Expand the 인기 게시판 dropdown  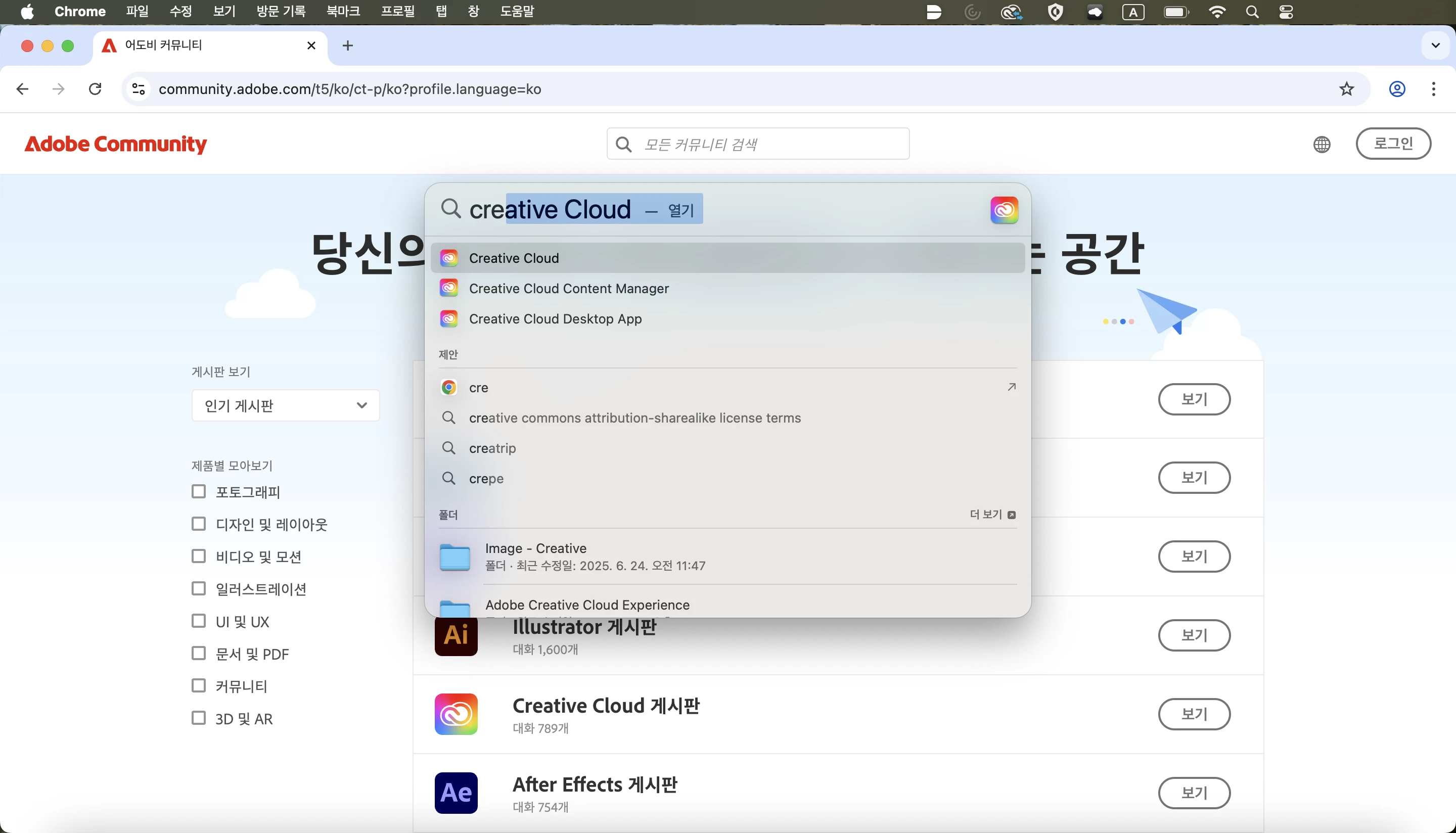tap(286, 405)
